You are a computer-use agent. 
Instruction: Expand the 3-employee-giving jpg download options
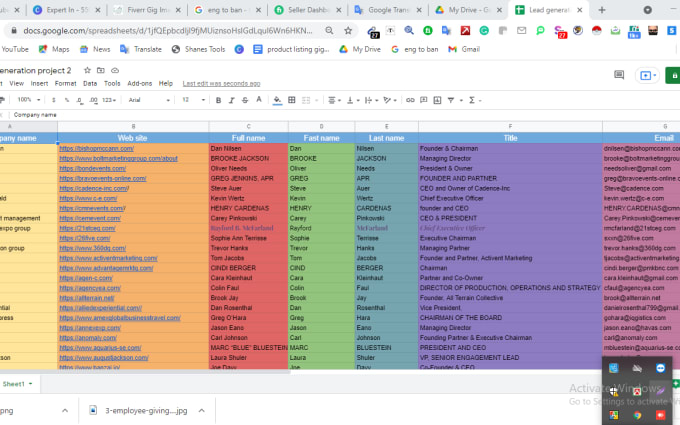click(202, 410)
